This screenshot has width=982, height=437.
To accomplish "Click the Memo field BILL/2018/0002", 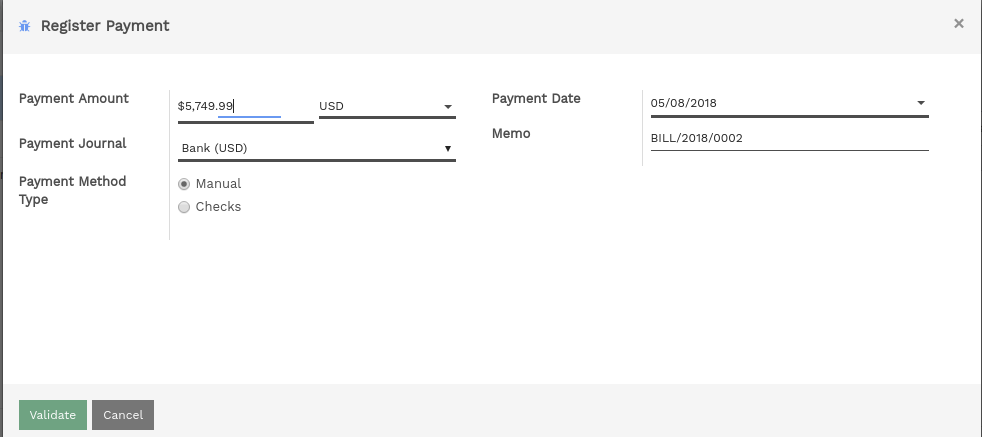I will (x=789, y=138).
